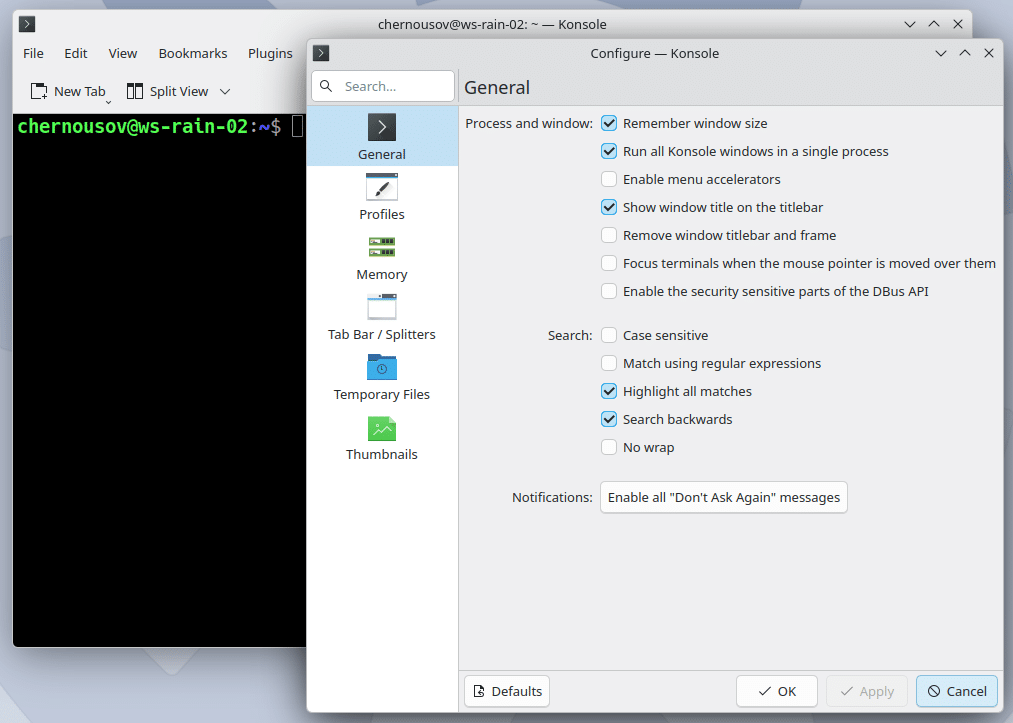Enable Remove window titlebar and frame
This screenshot has width=1013, height=723.
click(609, 235)
